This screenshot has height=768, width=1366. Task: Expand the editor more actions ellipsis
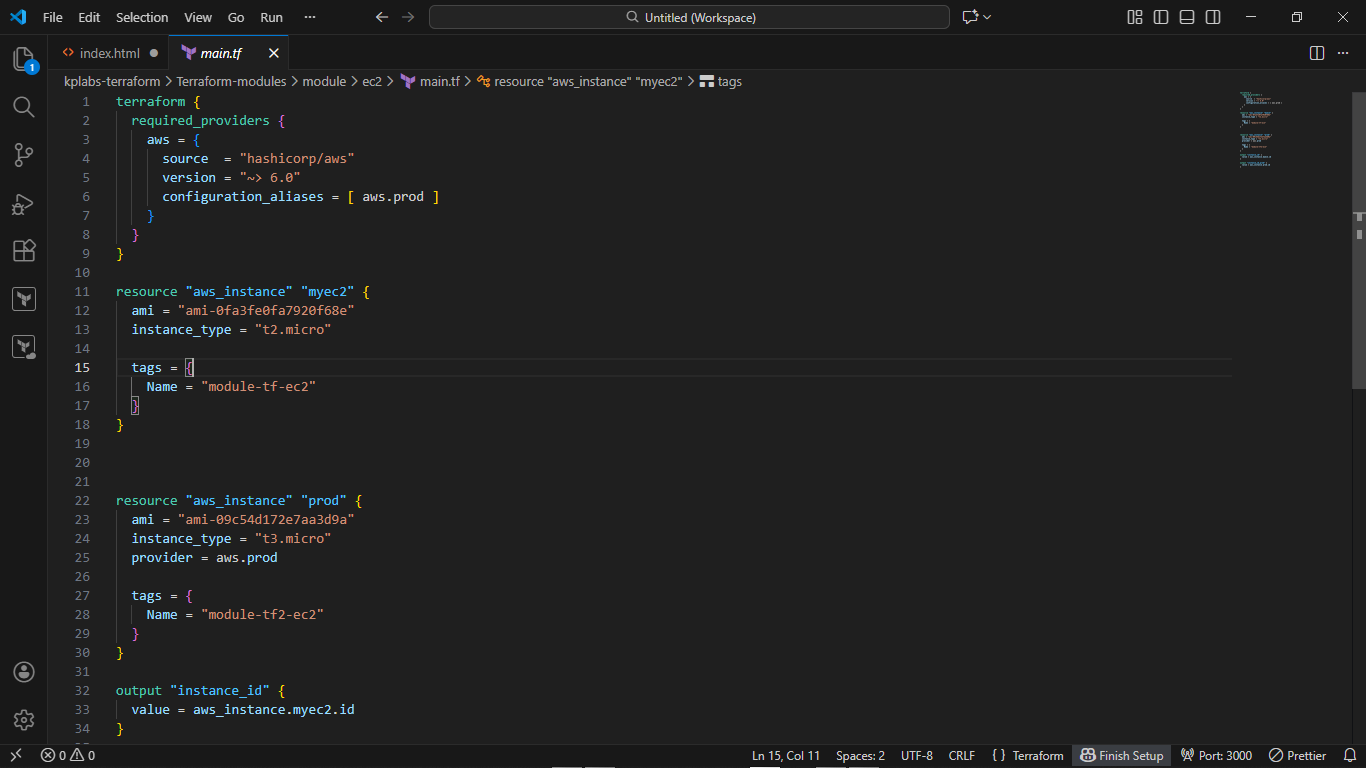pyautogui.click(x=1343, y=53)
